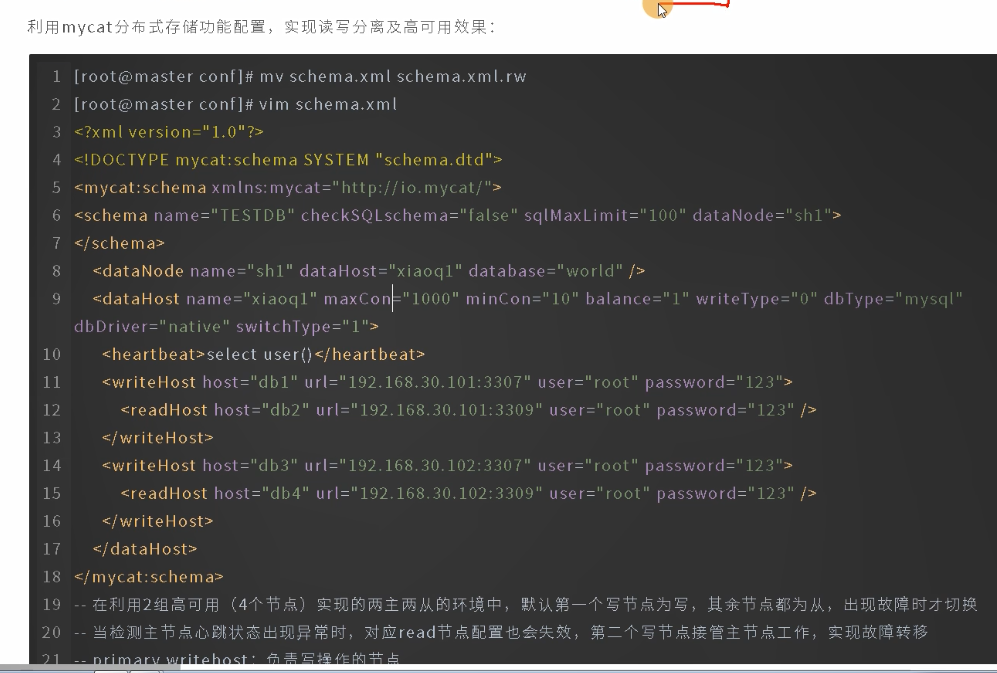The height and width of the screenshot is (673, 997).
Task: Click the xml version="1.0" declaration line
Action: click(168, 132)
